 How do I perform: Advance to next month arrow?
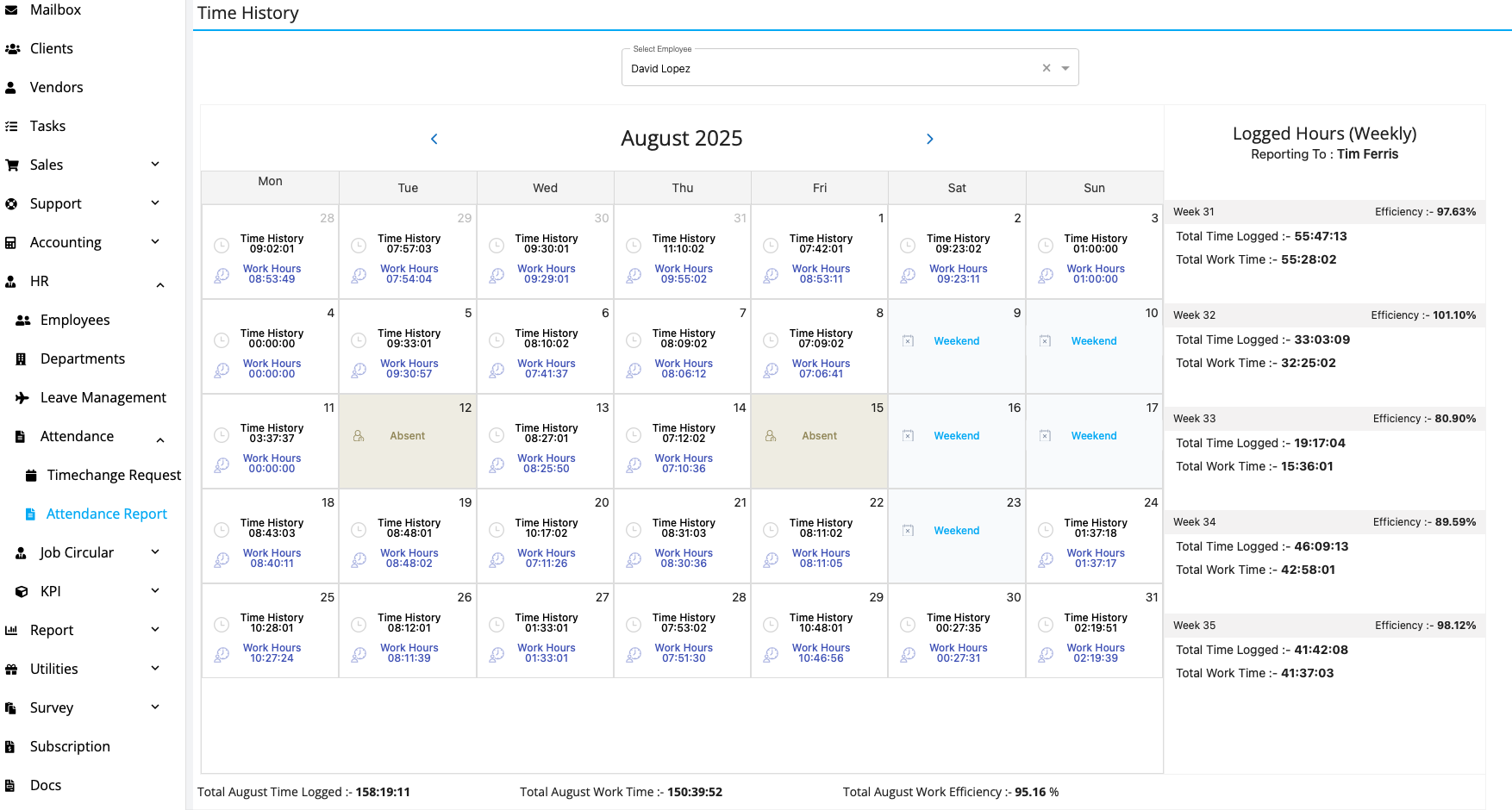tap(929, 139)
